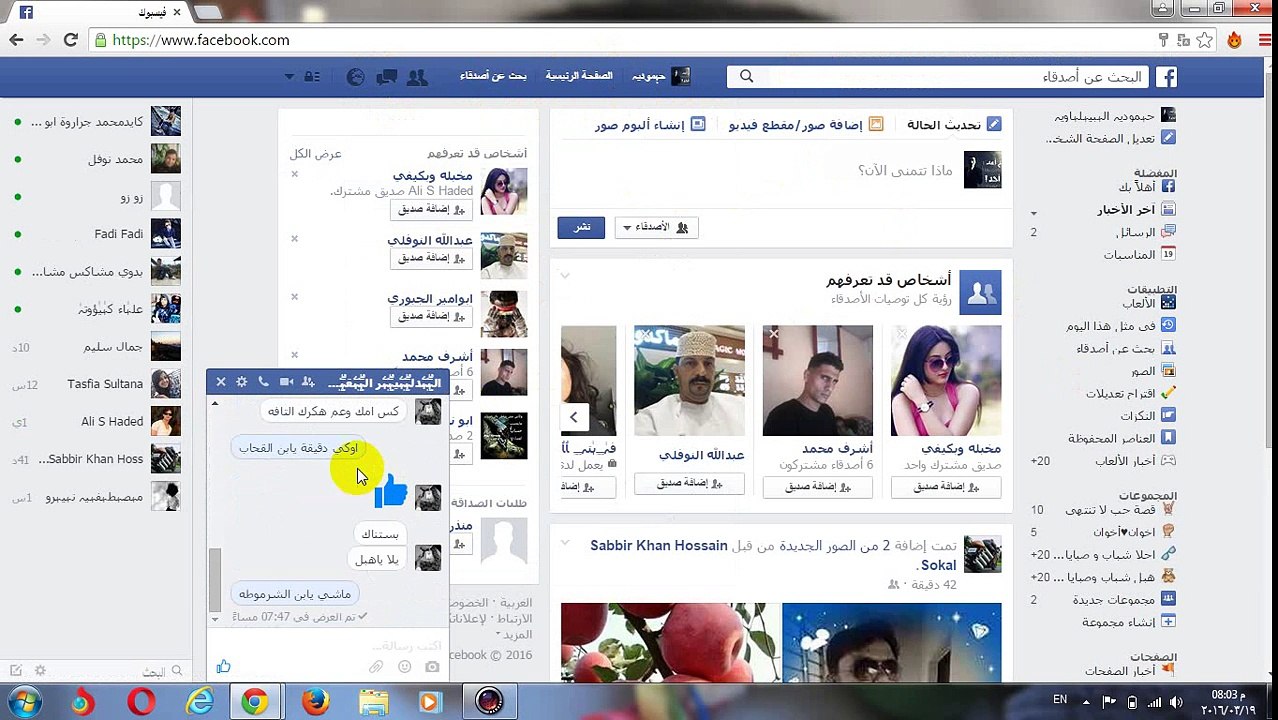
Task: Click عرض الكل in suggestions panel
Action: pos(316,154)
